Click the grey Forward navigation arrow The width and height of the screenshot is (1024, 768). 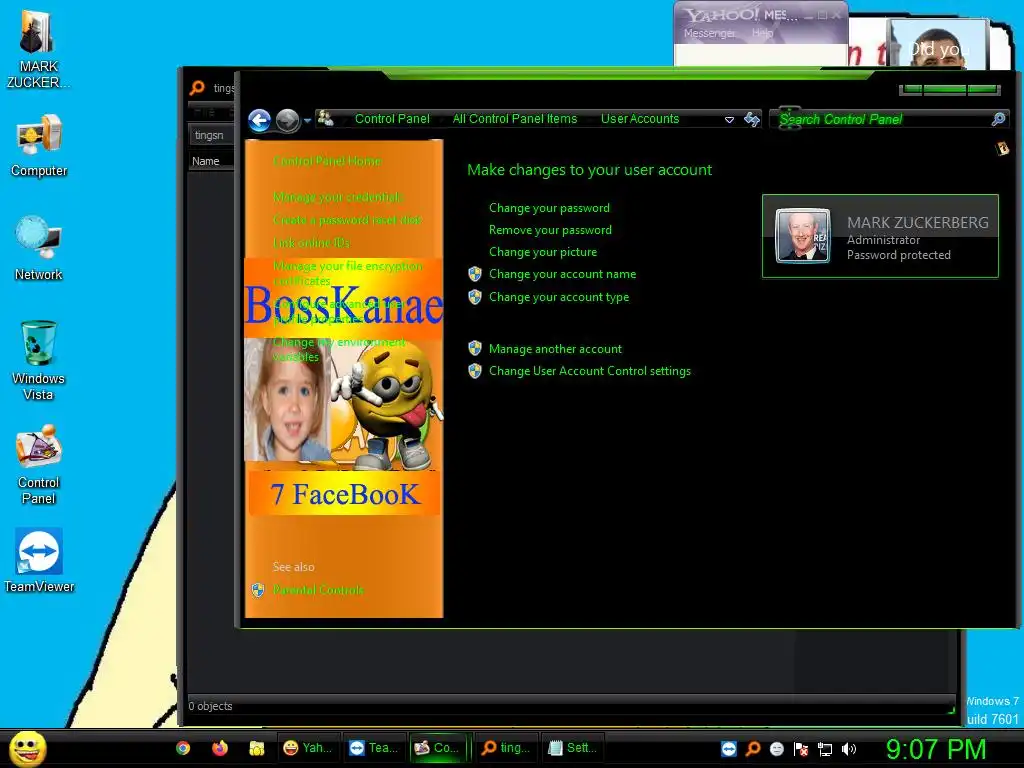click(x=287, y=120)
